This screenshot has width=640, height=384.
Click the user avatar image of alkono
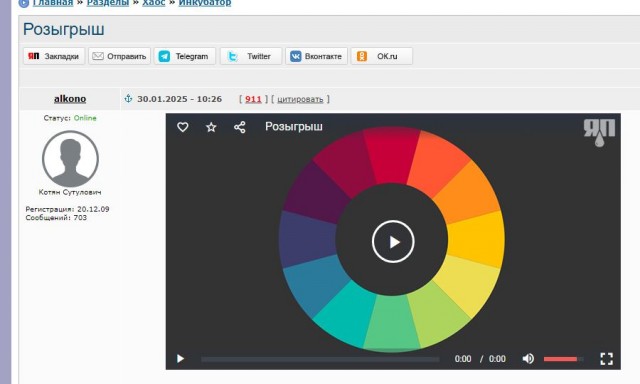coord(70,159)
